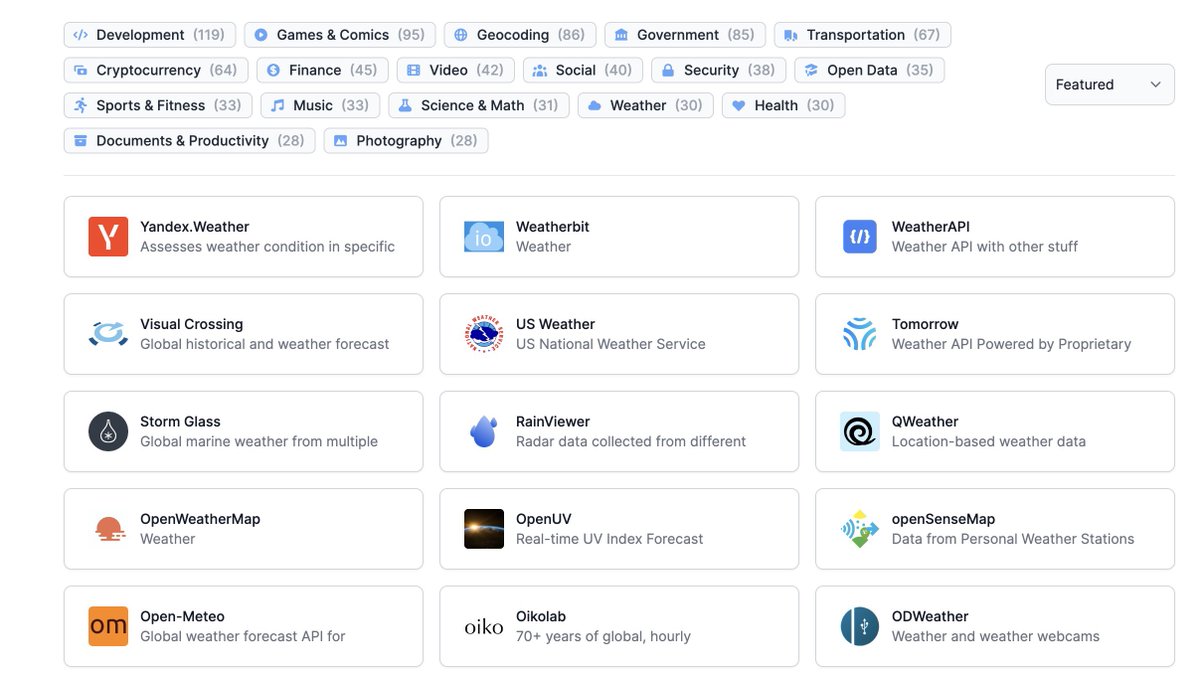
Task: Click the Tomorrow blue logo icon
Action: tap(860, 334)
